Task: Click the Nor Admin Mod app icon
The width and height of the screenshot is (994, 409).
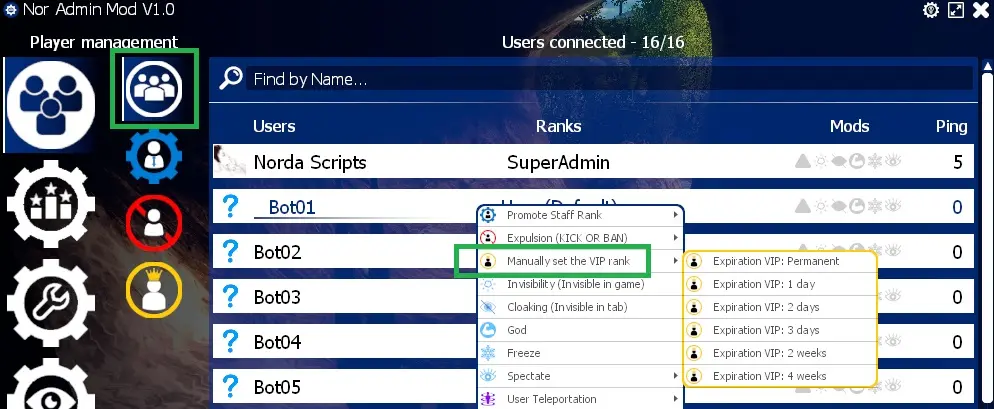Action: tap(10, 11)
